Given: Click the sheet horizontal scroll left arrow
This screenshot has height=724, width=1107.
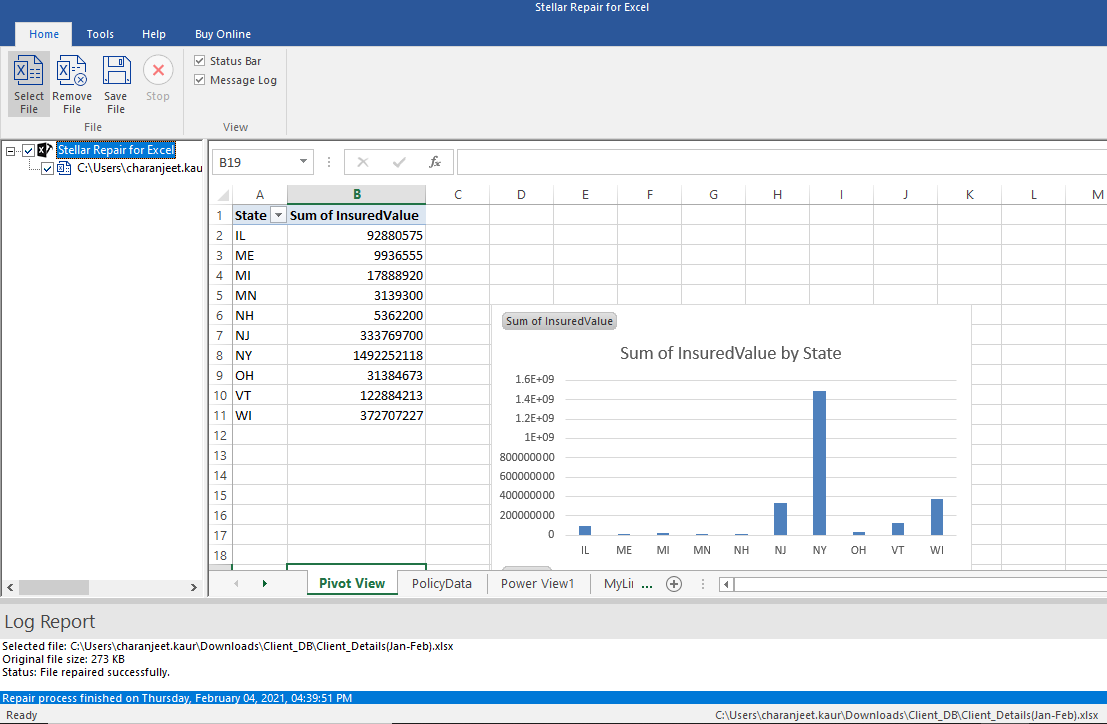Looking at the screenshot, I should 726,584.
